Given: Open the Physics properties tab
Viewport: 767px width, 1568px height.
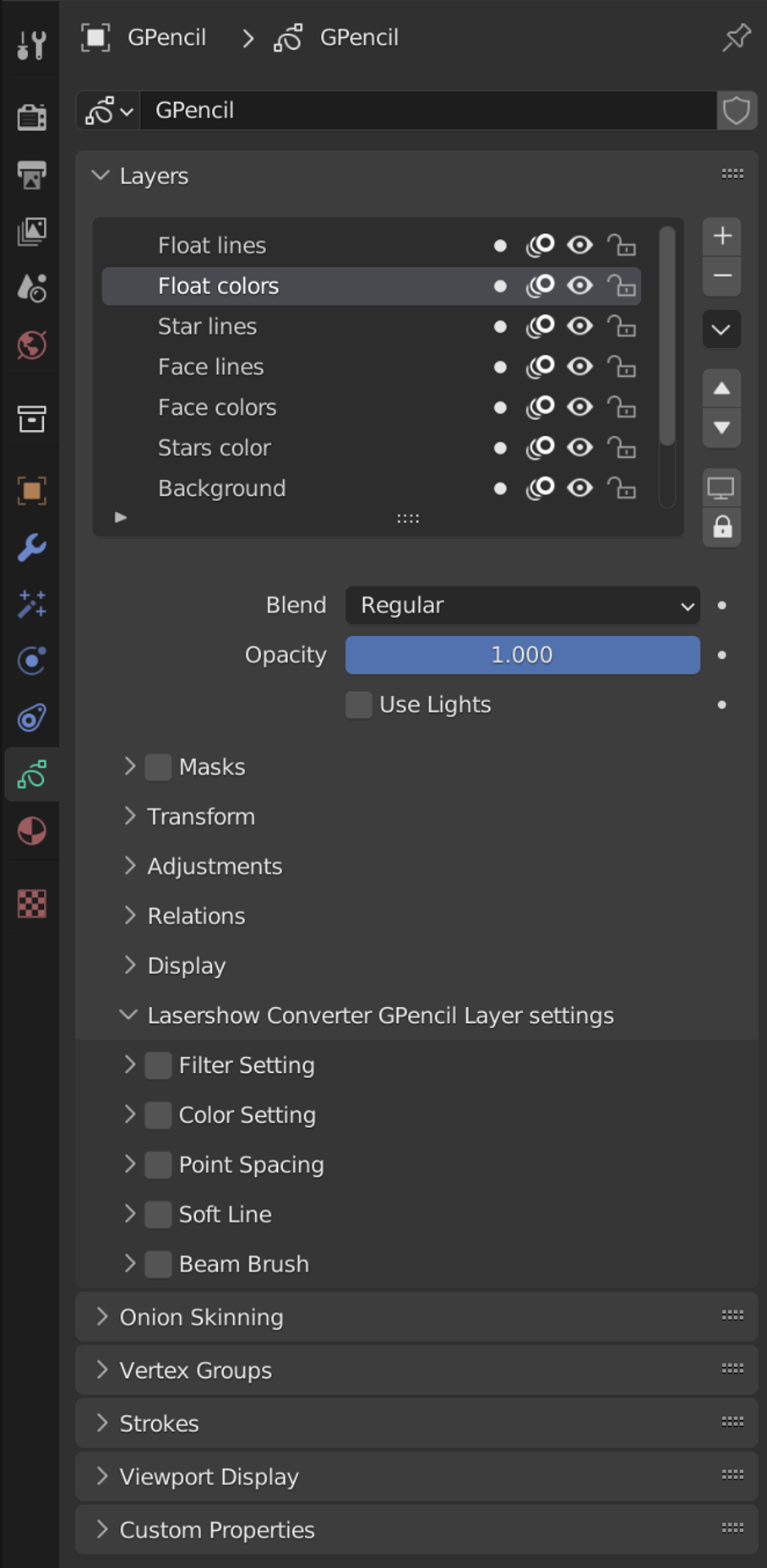Looking at the screenshot, I should pos(31,661).
